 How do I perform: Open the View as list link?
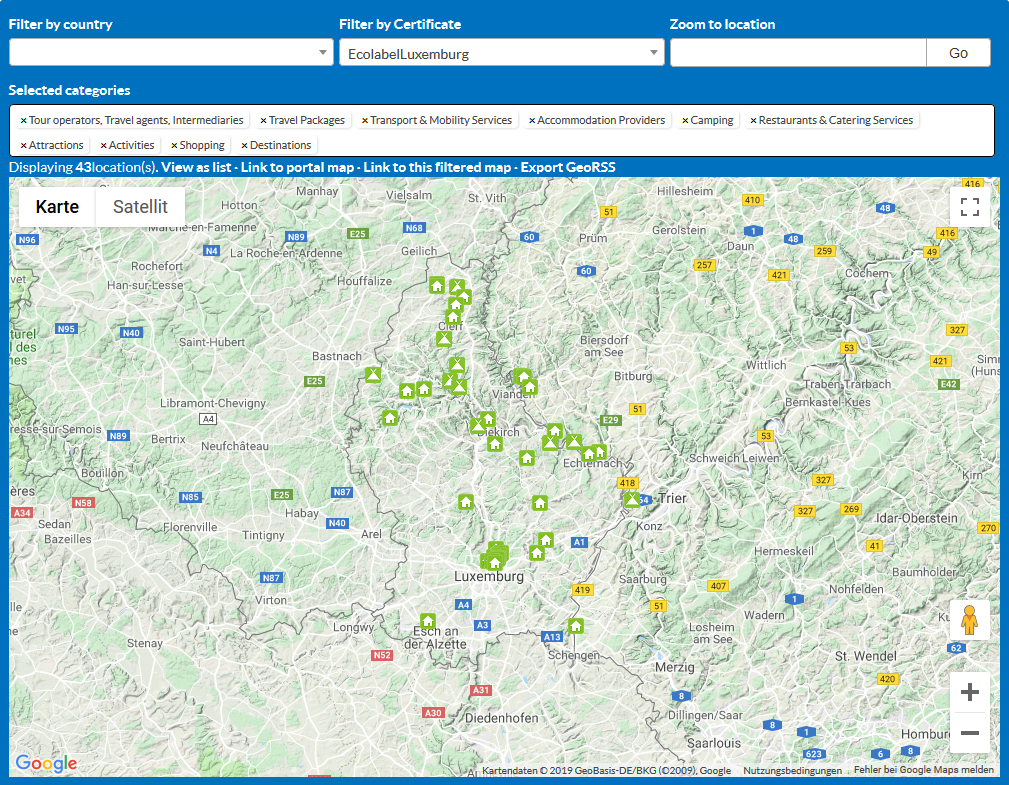tap(196, 167)
